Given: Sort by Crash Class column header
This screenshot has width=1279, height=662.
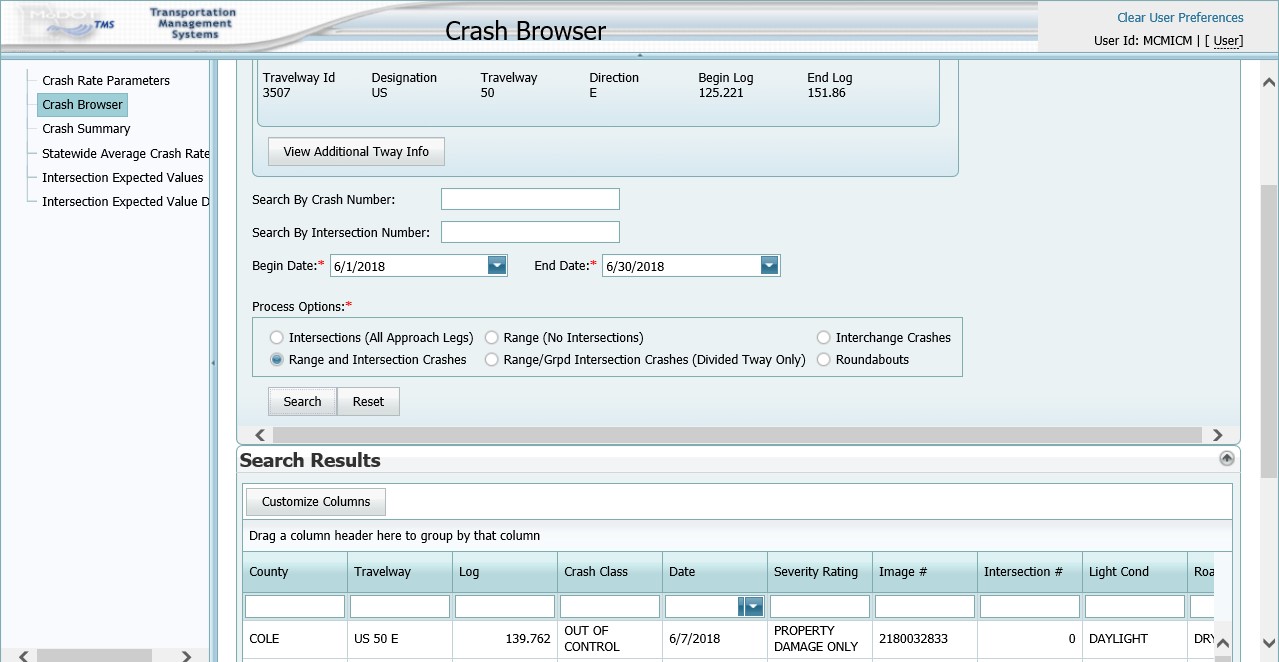Looking at the screenshot, I should (x=610, y=572).
